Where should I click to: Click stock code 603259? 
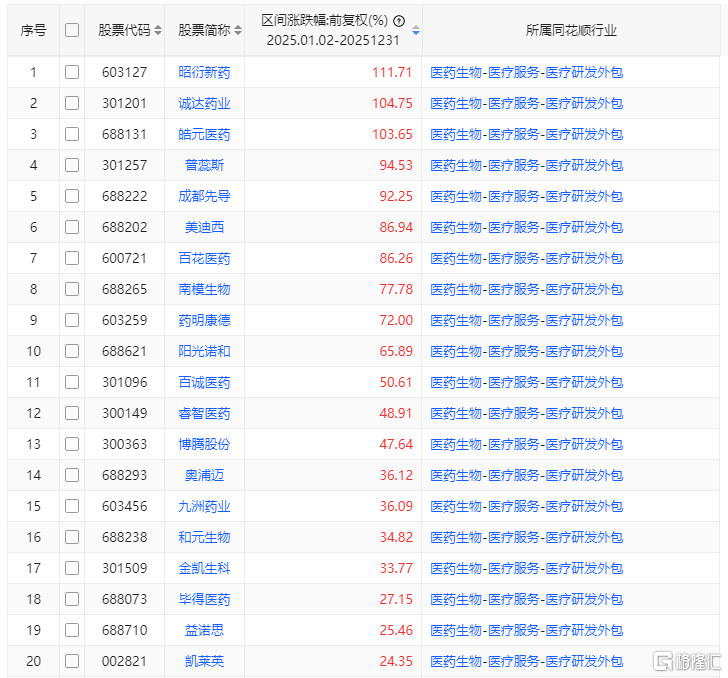pyautogui.click(x=124, y=320)
